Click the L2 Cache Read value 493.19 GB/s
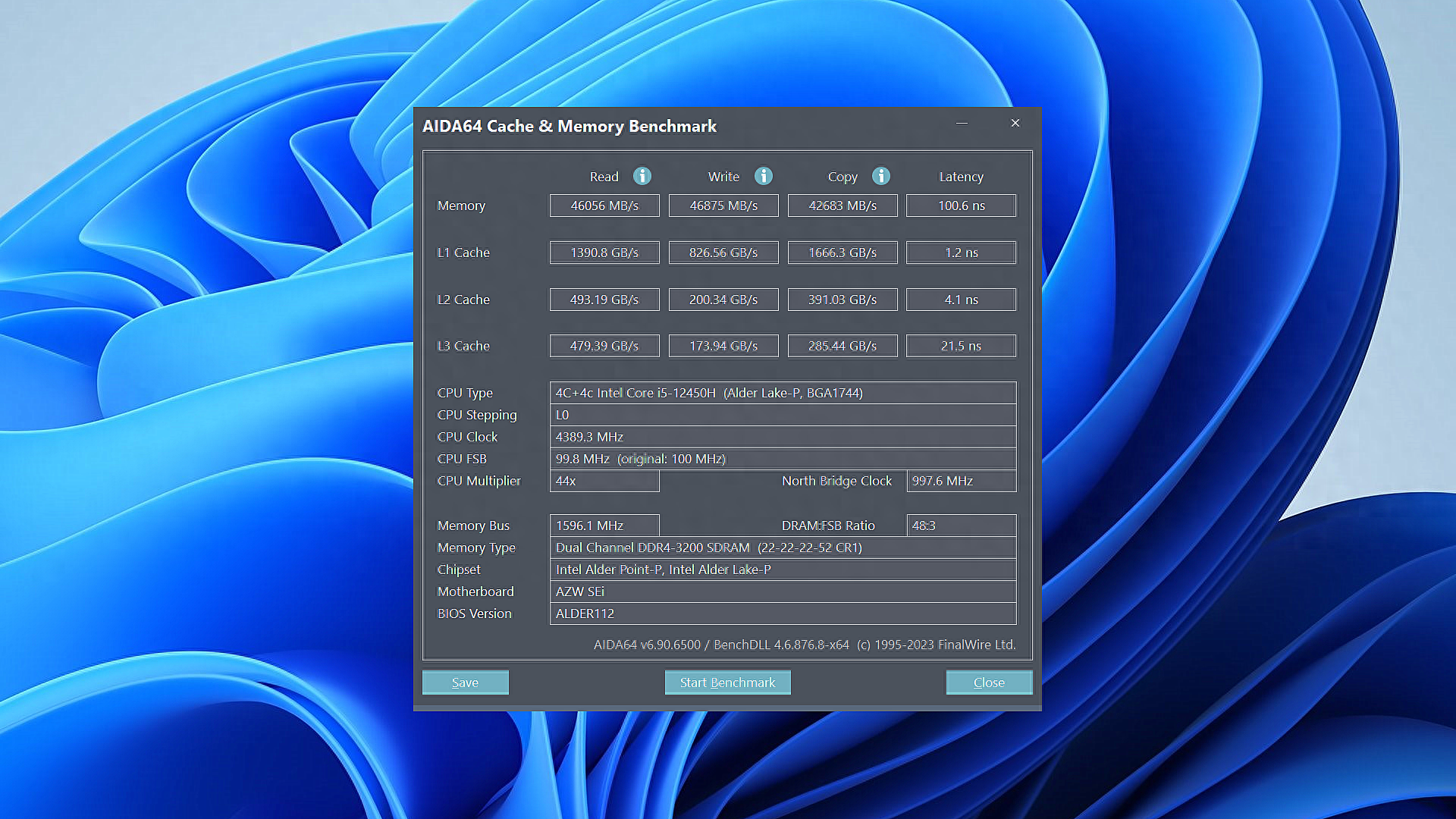This screenshot has width=1456, height=819. pos(604,300)
